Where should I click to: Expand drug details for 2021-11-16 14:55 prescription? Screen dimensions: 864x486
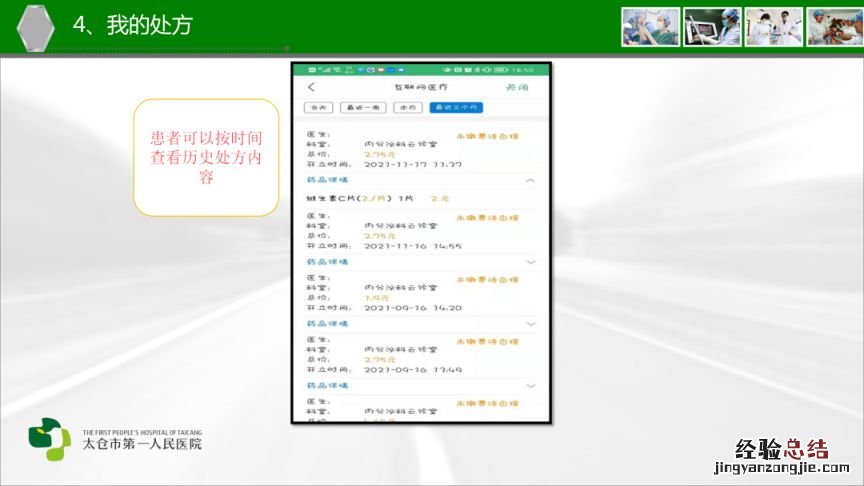(x=530, y=262)
